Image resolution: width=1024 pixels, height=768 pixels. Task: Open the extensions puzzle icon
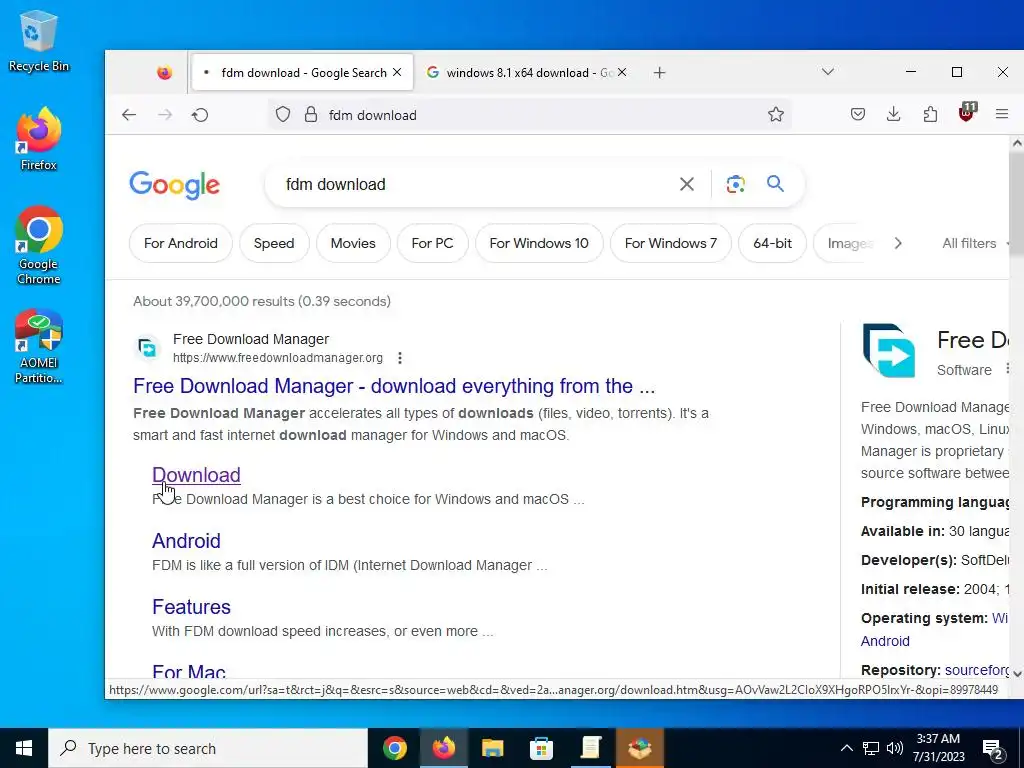point(930,114)
